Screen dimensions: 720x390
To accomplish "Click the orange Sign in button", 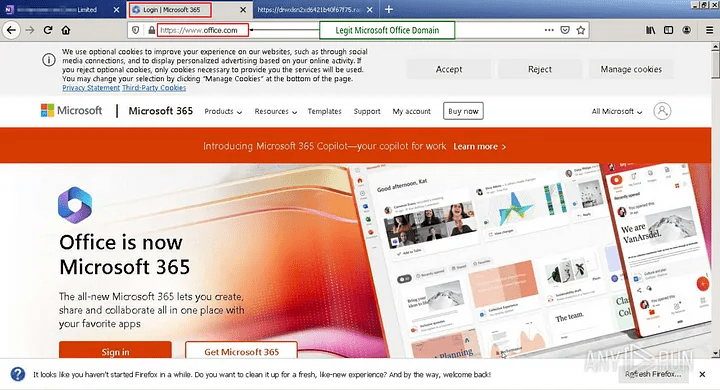I will (x=115, y=350).
